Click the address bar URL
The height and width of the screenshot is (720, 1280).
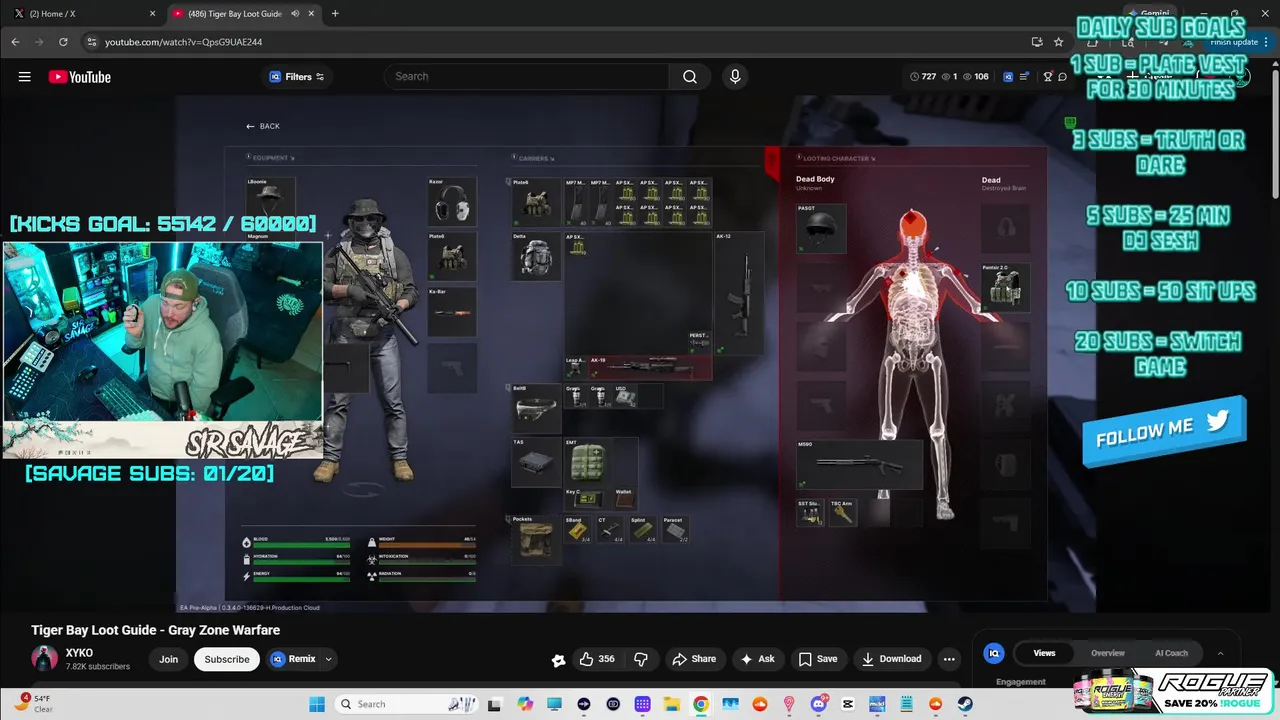tap(184, 42)
